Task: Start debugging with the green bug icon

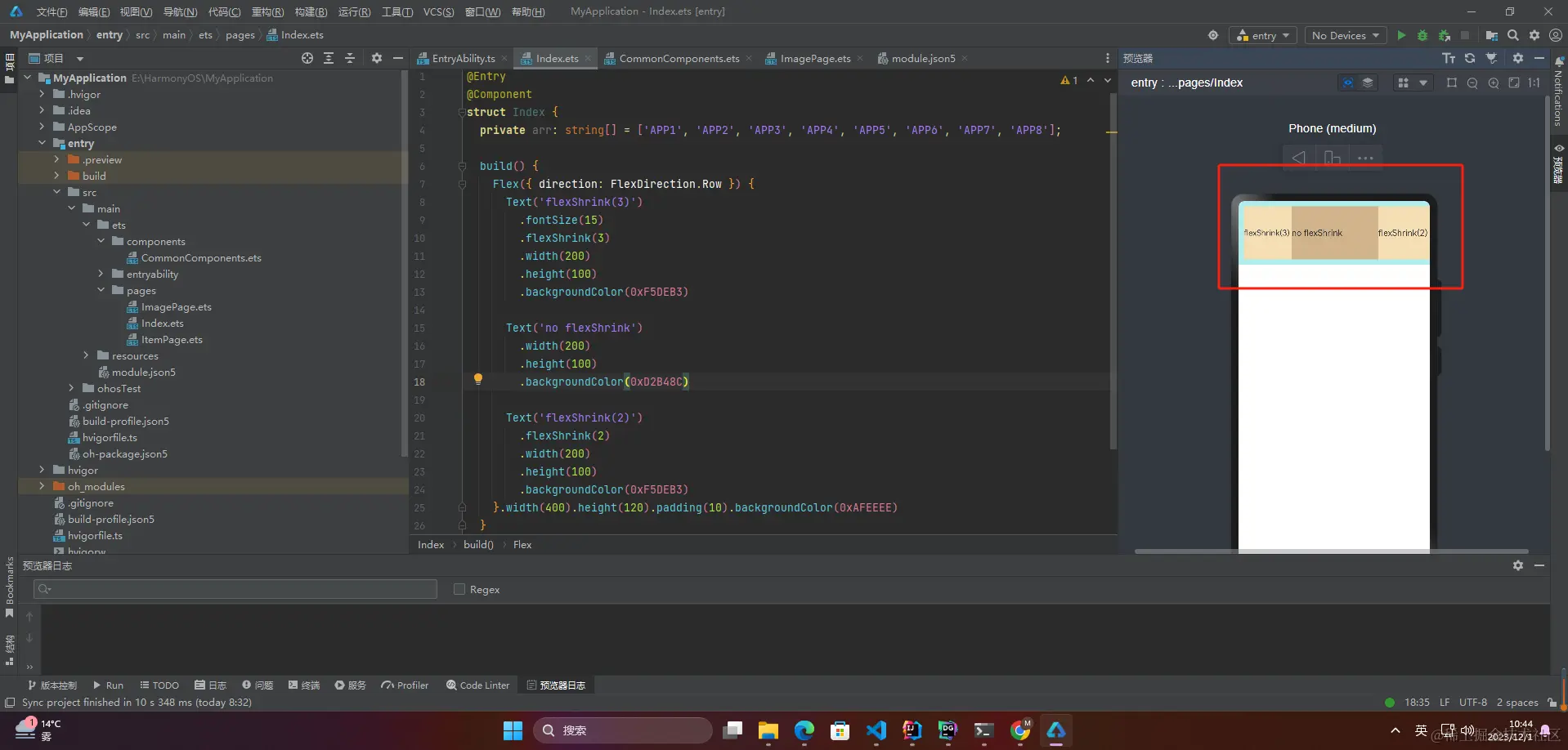Action: pyautogui.click(x=1422, y=35)
